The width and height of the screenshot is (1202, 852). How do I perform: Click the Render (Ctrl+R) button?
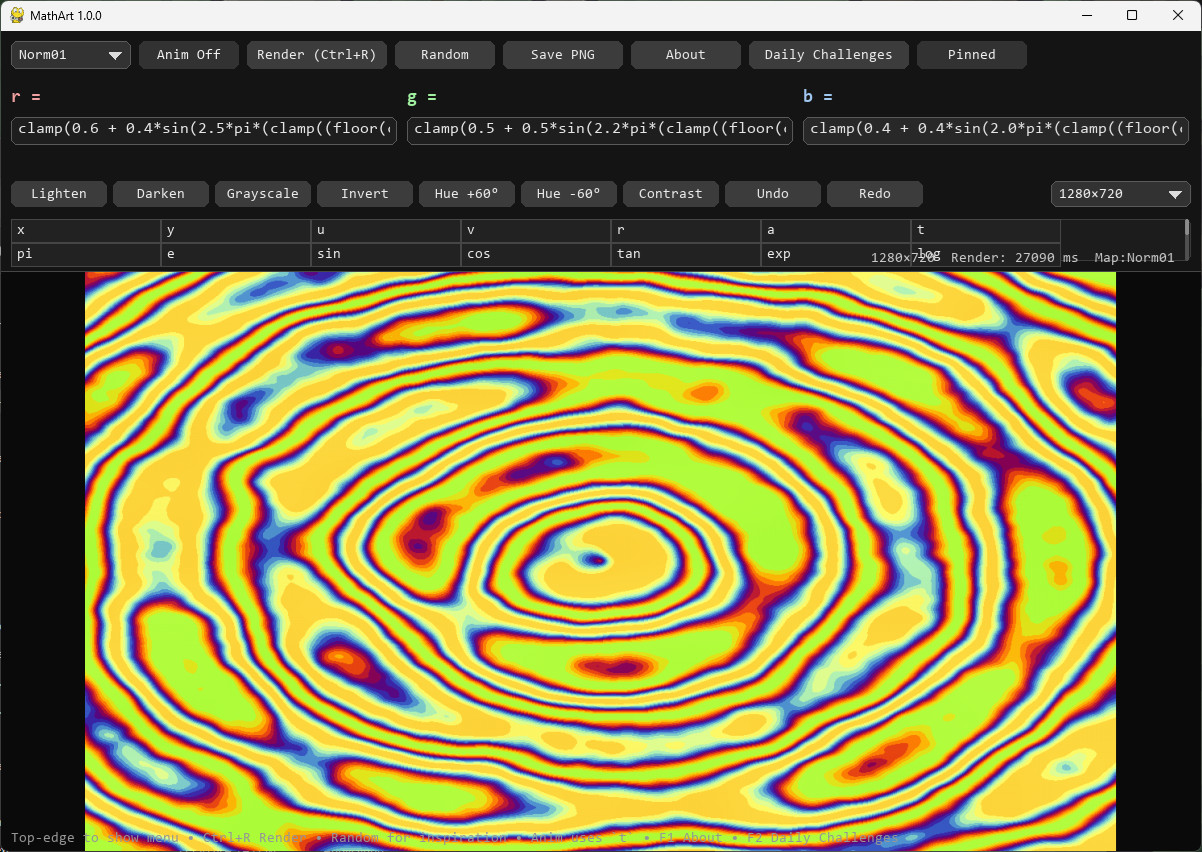click(317, 55)
